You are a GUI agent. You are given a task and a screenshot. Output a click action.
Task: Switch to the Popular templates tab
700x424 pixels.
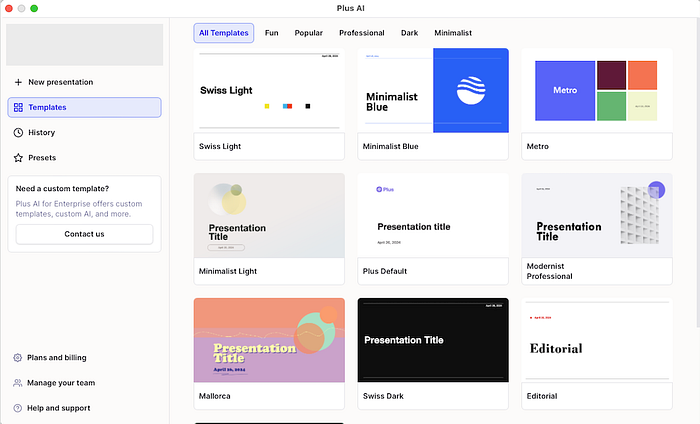[x=308, y=33]
